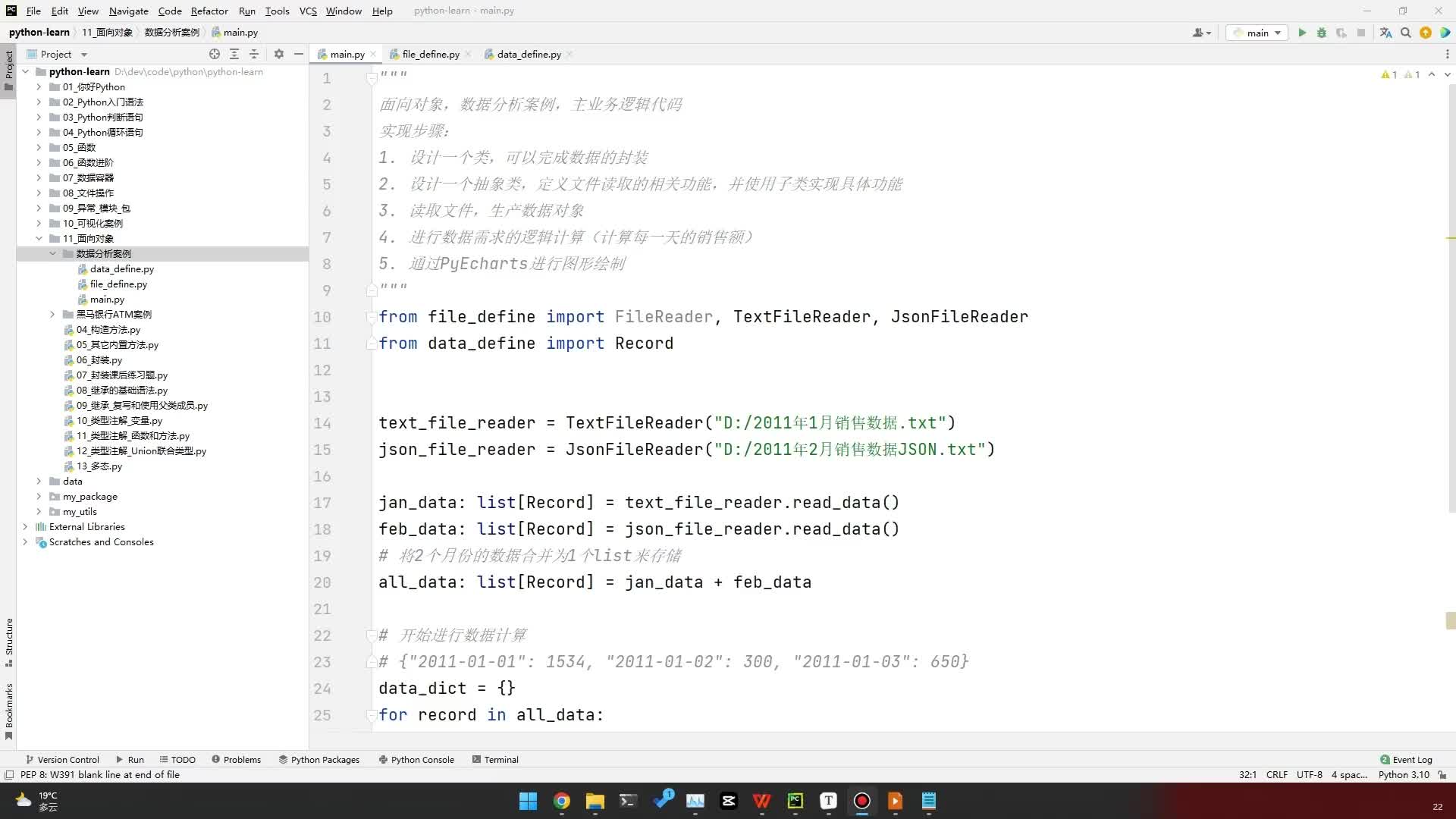1456x819 pixels.
Task: Open editor tabs more options icon
Action: click(1447, 54)
